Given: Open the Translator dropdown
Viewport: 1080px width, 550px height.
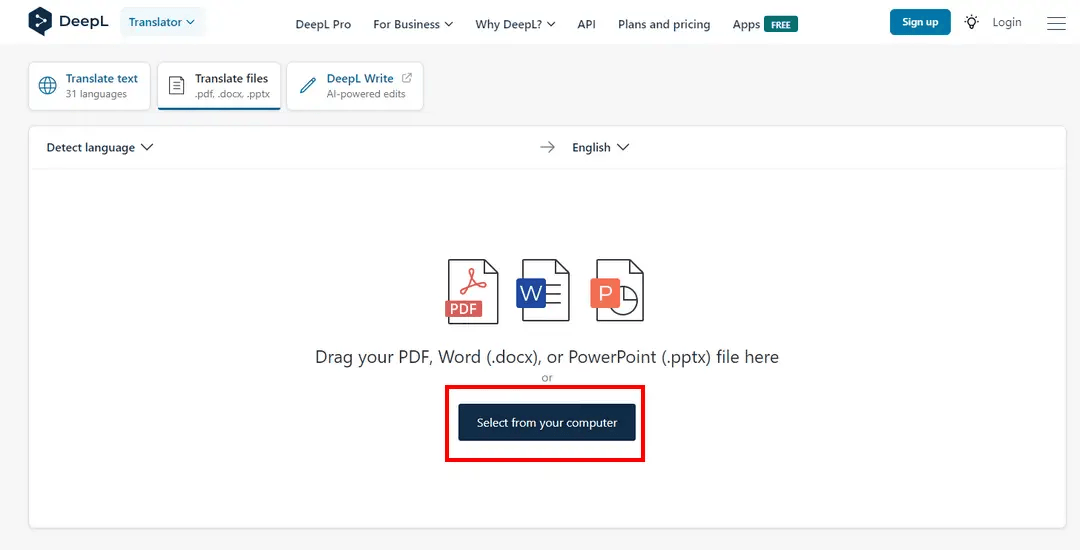Looking at the screenshot, I should coord(162,22).
